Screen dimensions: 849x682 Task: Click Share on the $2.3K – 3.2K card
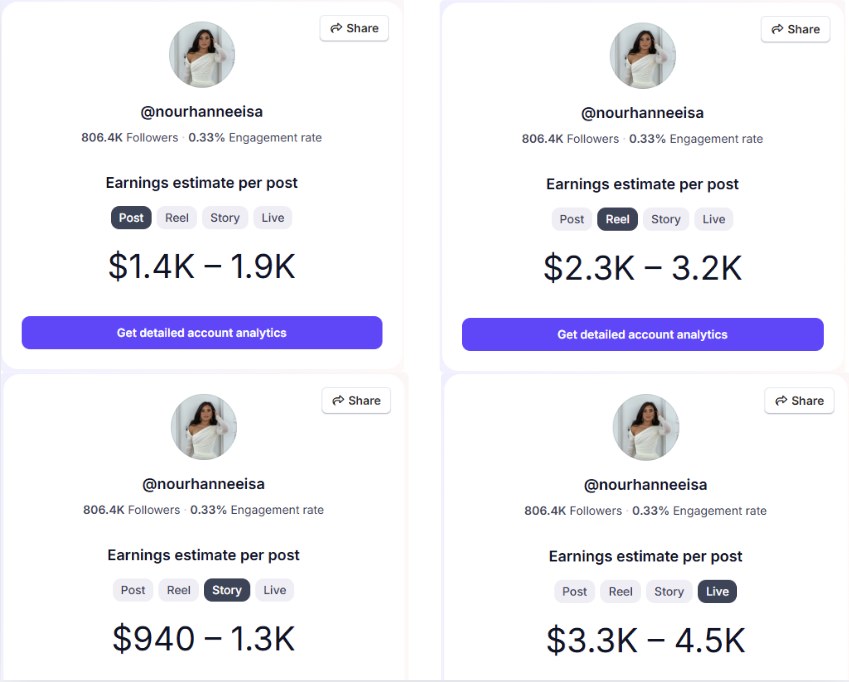[x=795, y=29]
